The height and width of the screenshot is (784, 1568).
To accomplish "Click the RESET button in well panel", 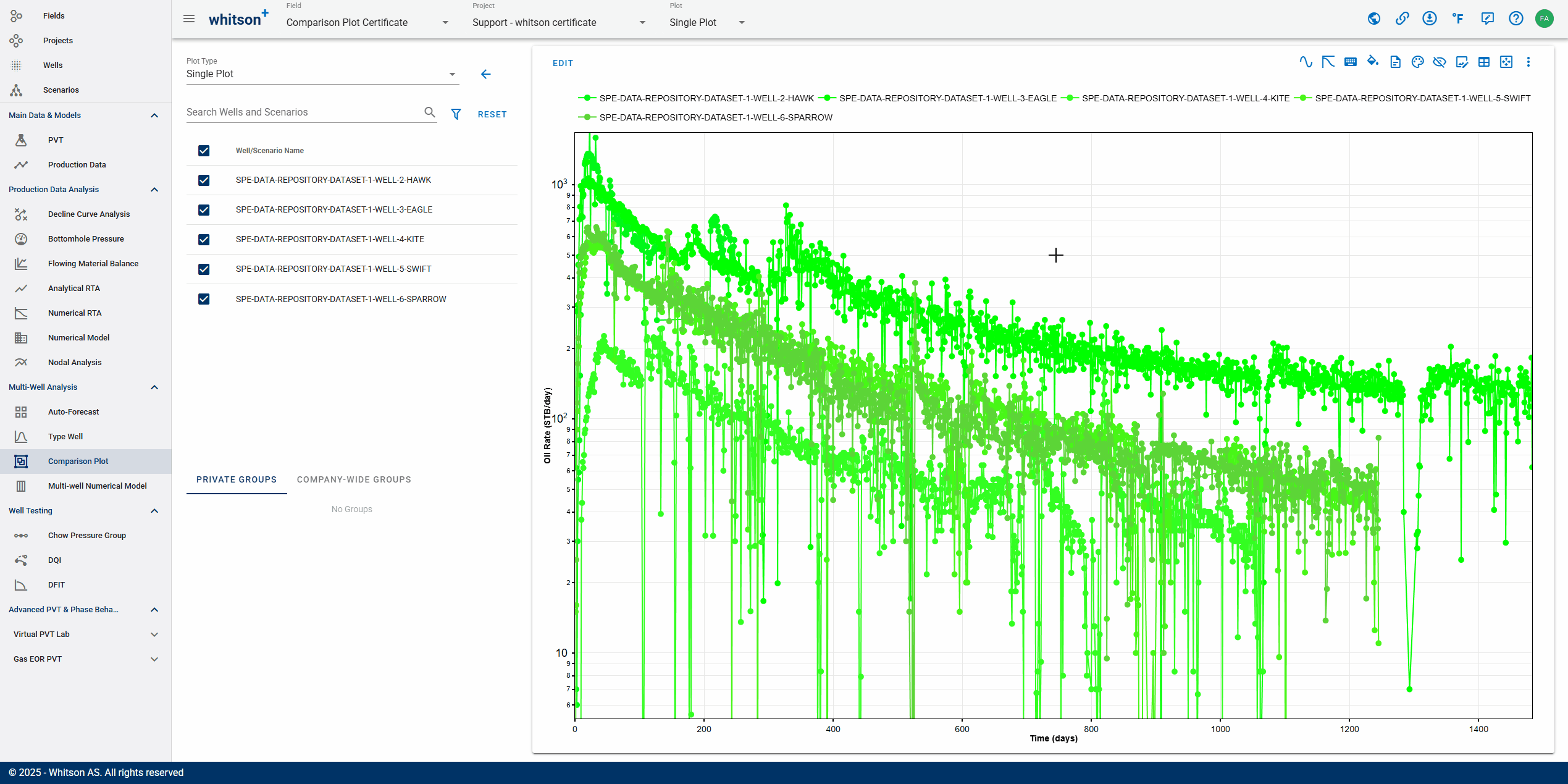I will coord(494,114).
